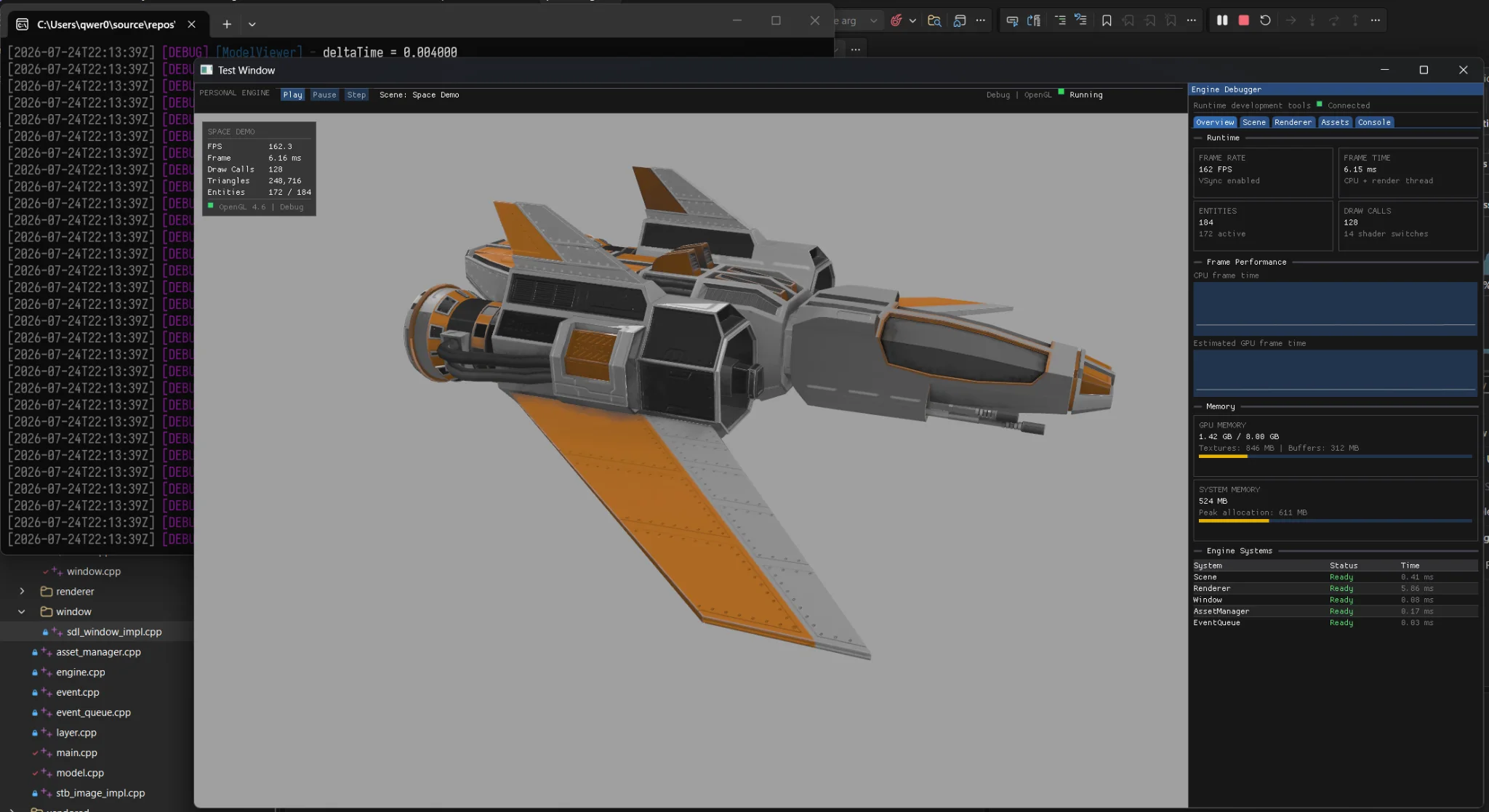Viewport: 1489px width, 812px height.
Task: Restart the debug session
Action: (1265, 20)
